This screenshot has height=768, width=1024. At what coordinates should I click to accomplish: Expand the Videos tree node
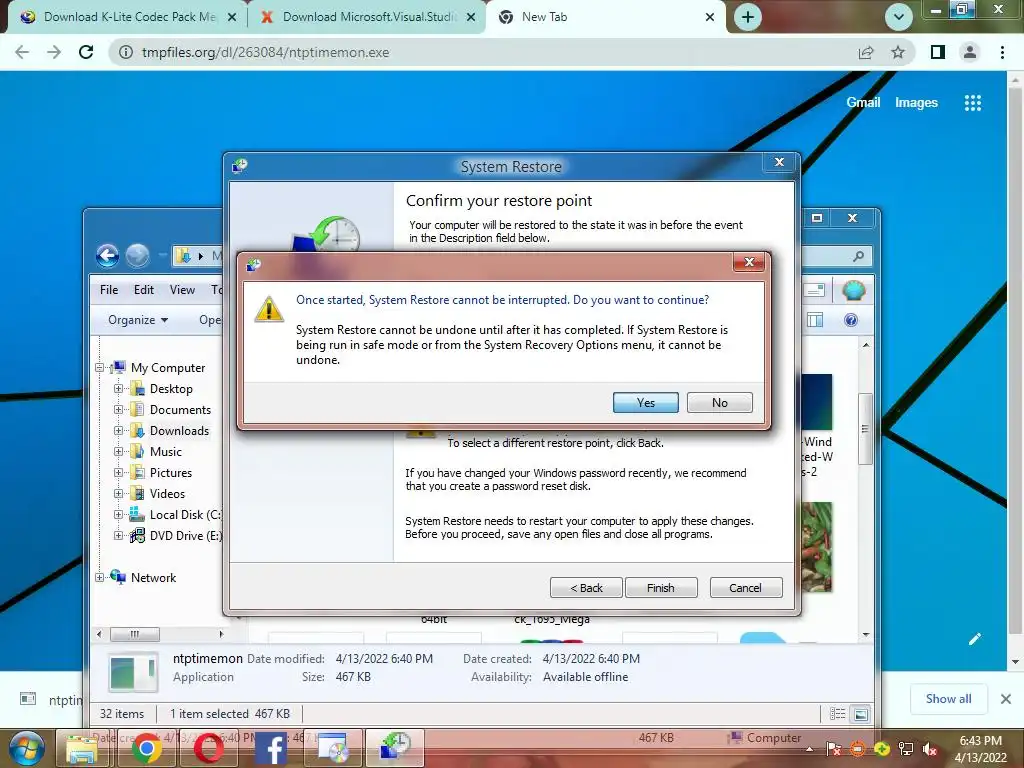(118, 494)
